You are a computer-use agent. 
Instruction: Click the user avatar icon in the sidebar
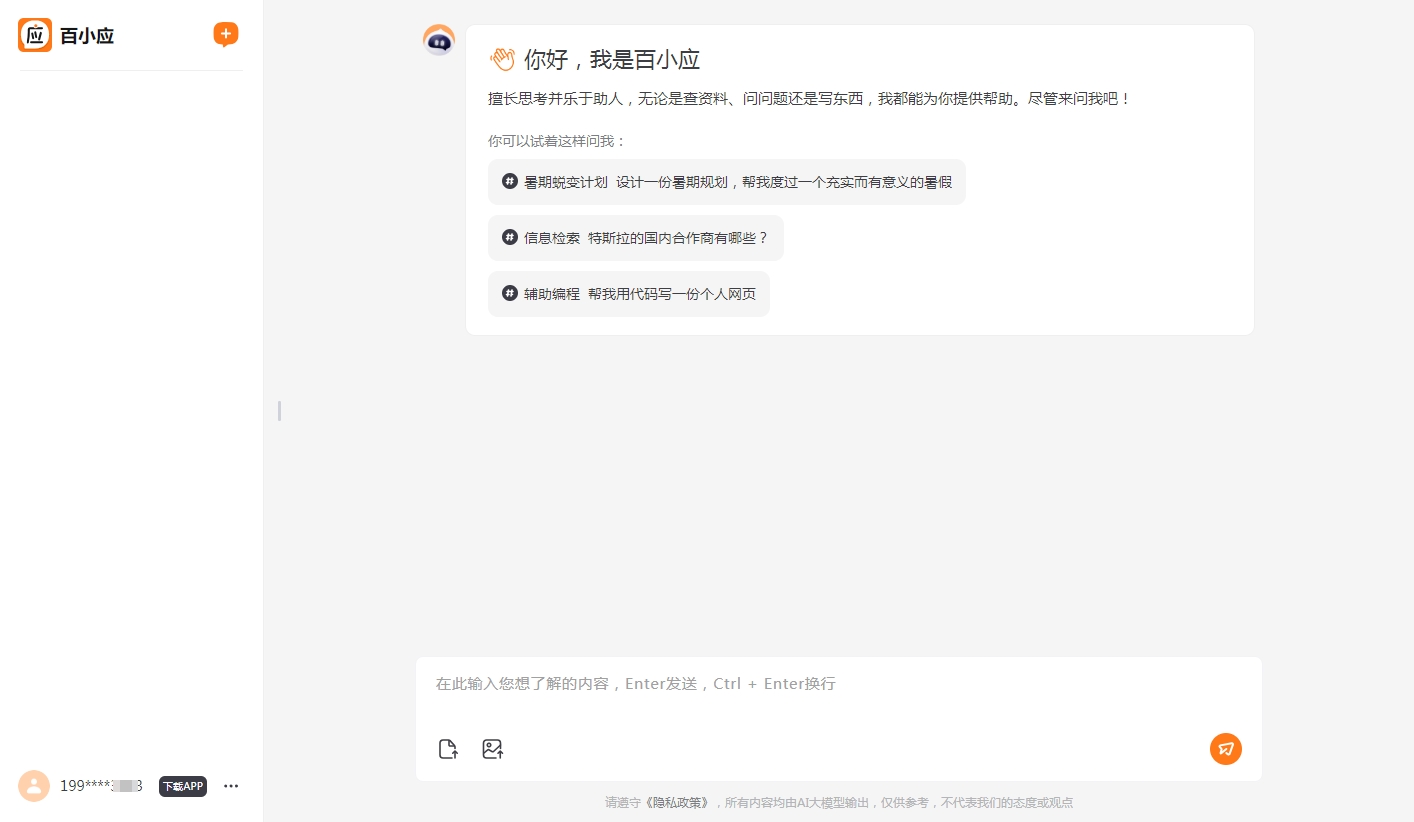34,786
